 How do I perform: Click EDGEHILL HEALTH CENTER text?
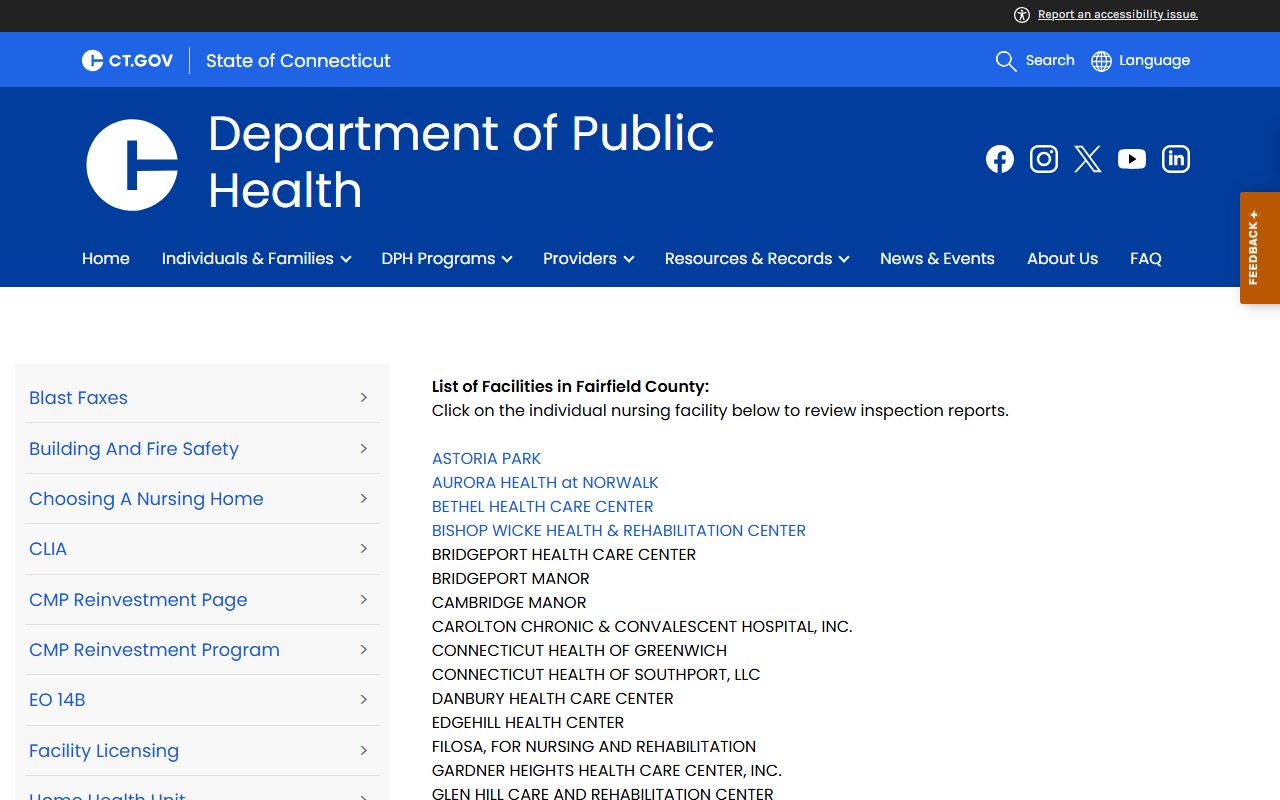528,723
